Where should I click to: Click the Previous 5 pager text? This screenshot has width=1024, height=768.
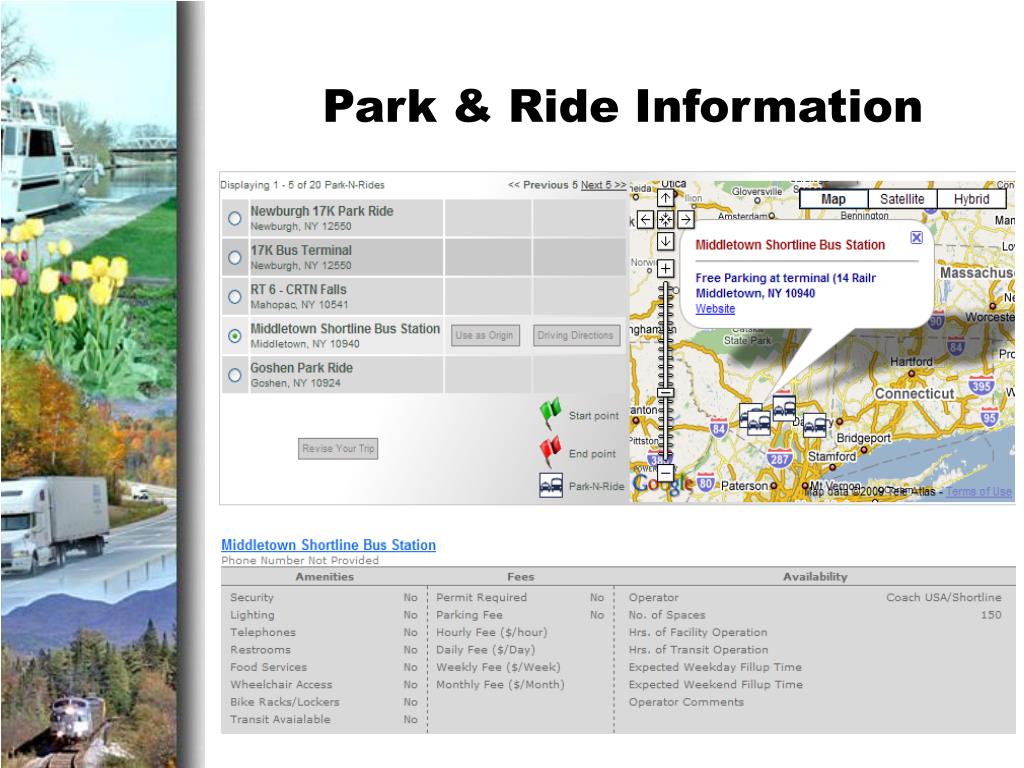point(543,185)
